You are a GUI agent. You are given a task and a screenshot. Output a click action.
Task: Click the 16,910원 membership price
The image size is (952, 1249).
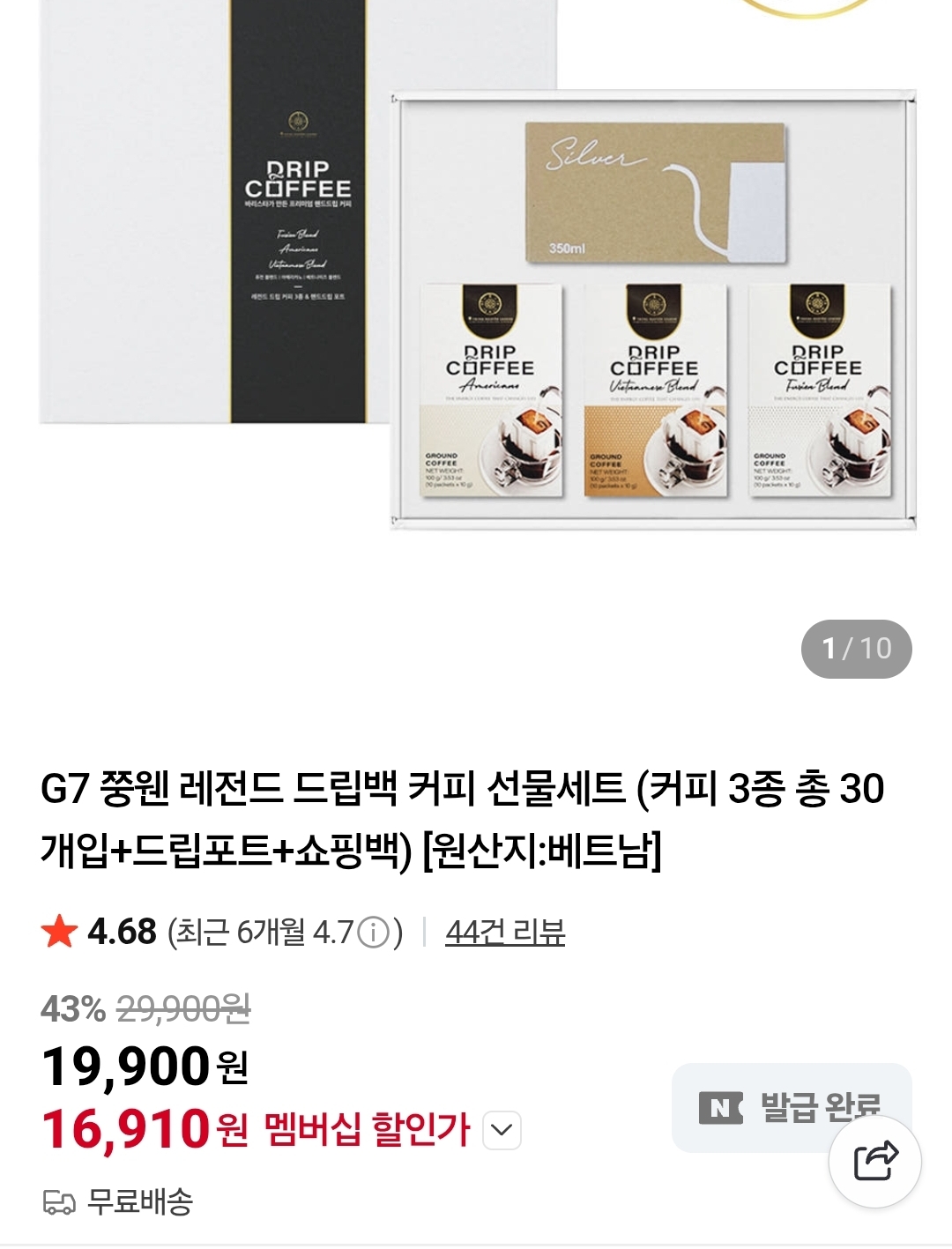145,1129
